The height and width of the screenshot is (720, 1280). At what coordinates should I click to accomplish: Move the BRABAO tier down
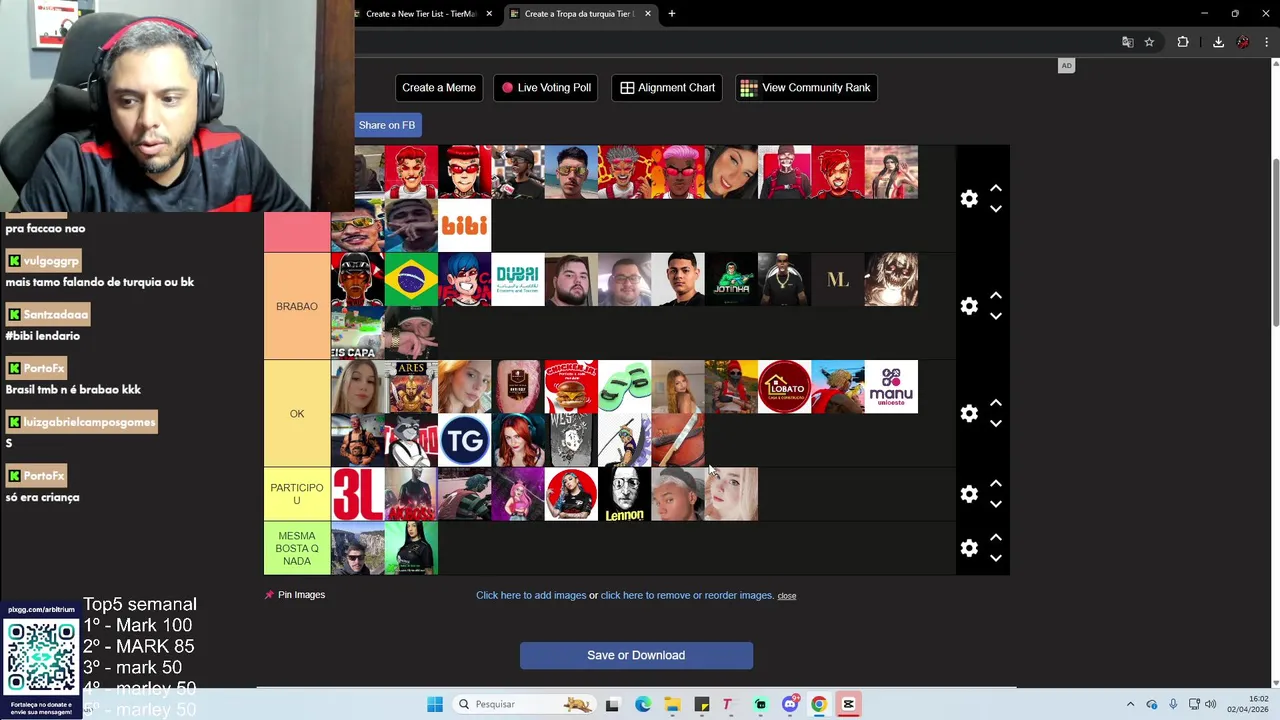click(996, 316)
